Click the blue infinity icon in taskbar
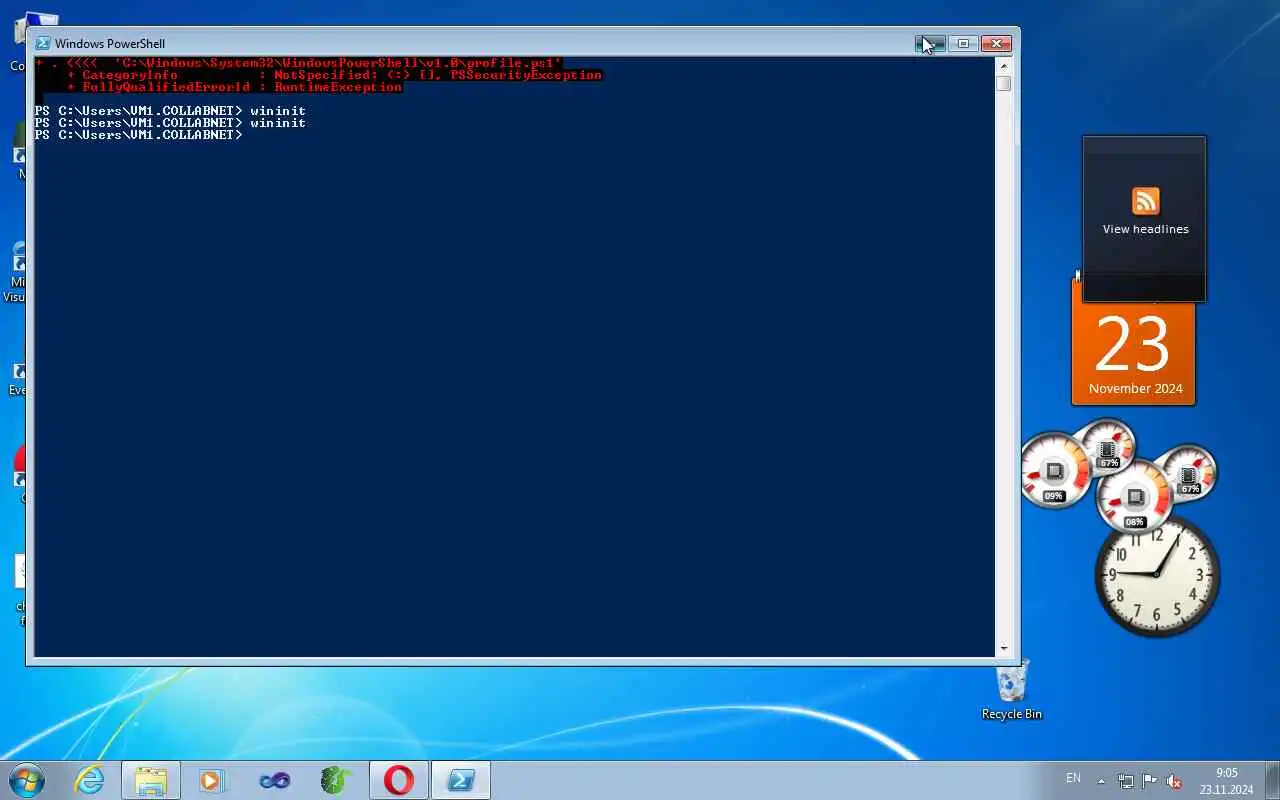The image size is (1280, 800). pos(274,780)
